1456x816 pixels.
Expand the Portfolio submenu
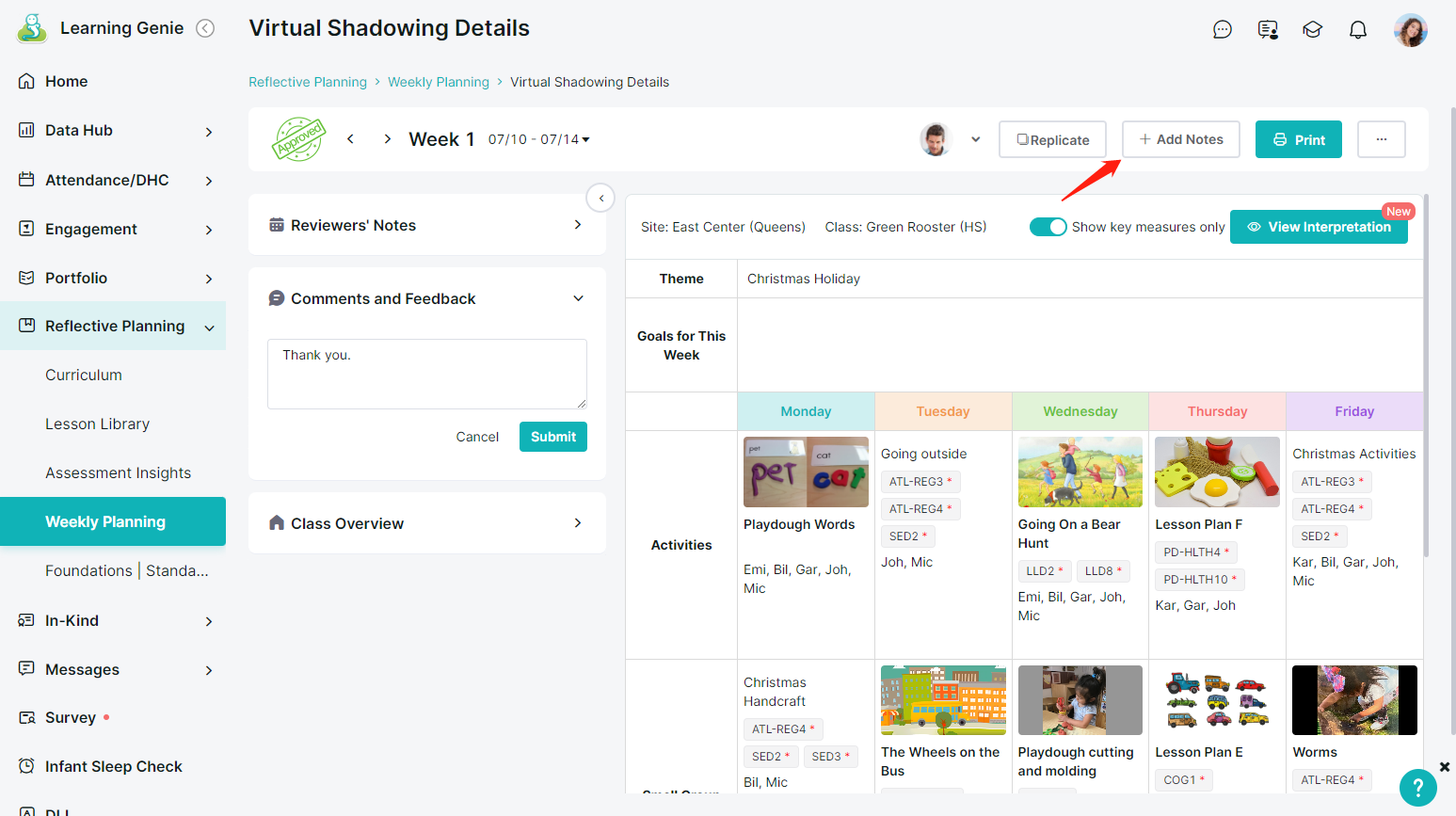coord(209,279)
